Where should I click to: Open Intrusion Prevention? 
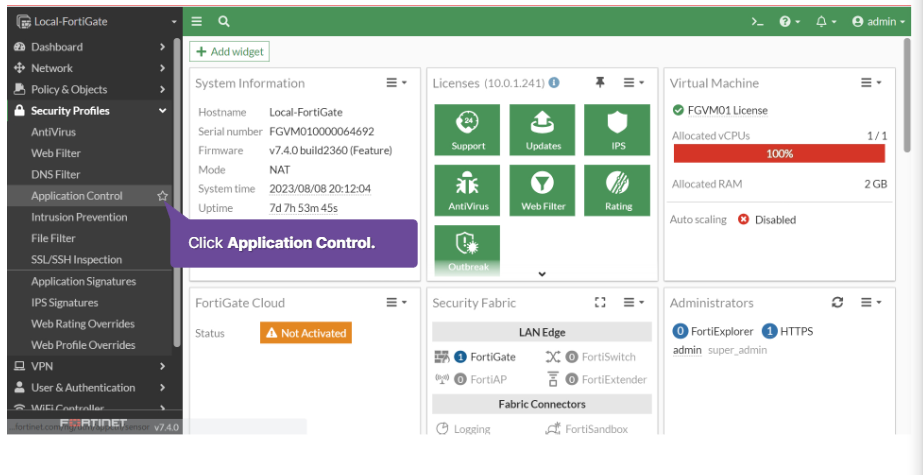[x=79, y=217]
